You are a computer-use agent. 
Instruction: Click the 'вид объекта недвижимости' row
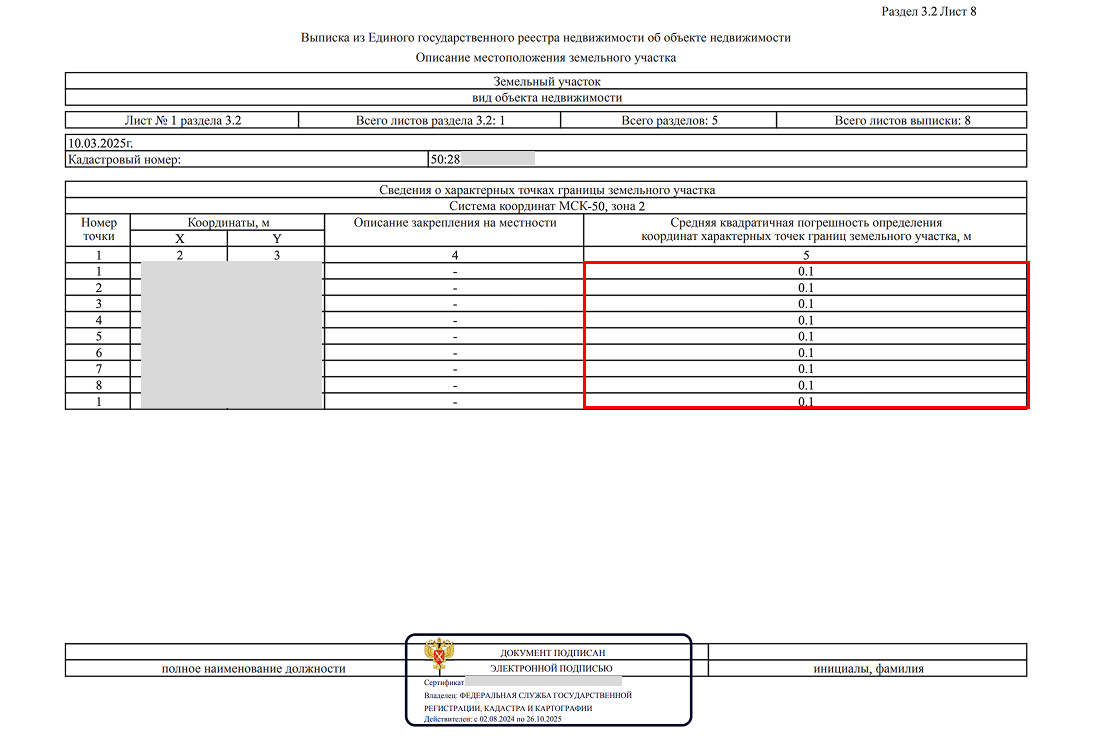click(x=546, y=98)
